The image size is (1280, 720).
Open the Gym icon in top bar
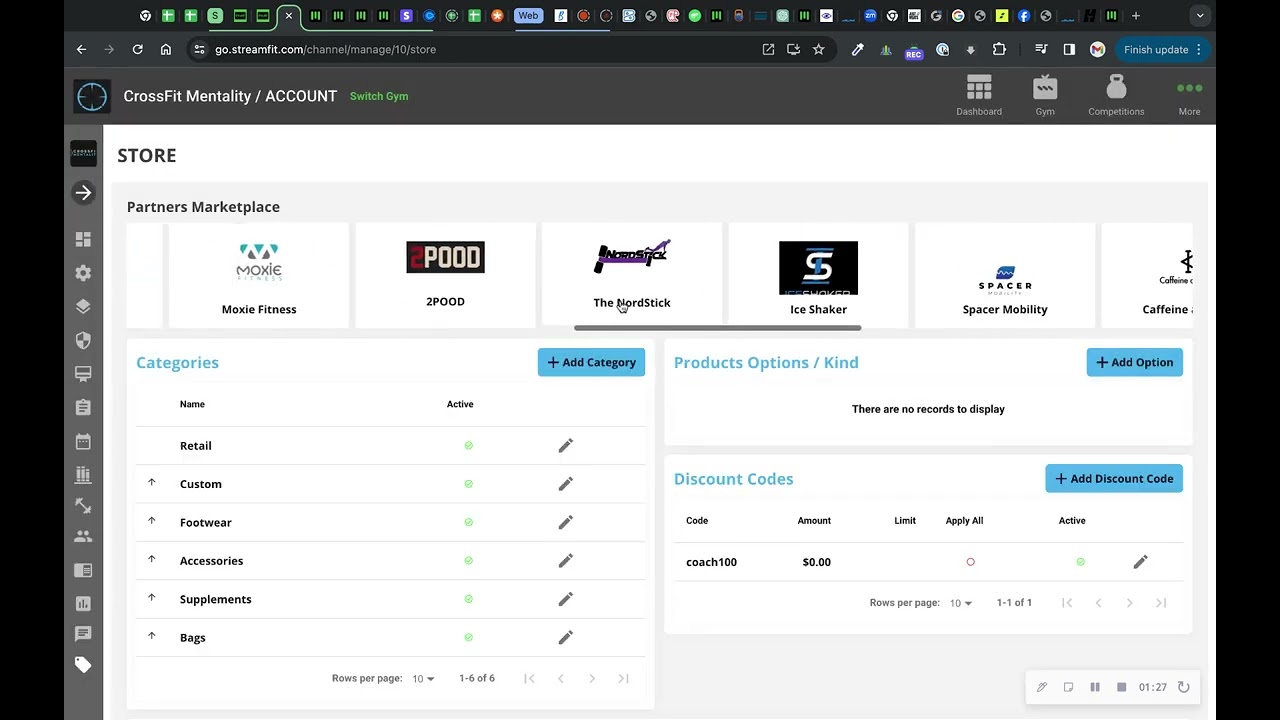tap(1045, 96)
